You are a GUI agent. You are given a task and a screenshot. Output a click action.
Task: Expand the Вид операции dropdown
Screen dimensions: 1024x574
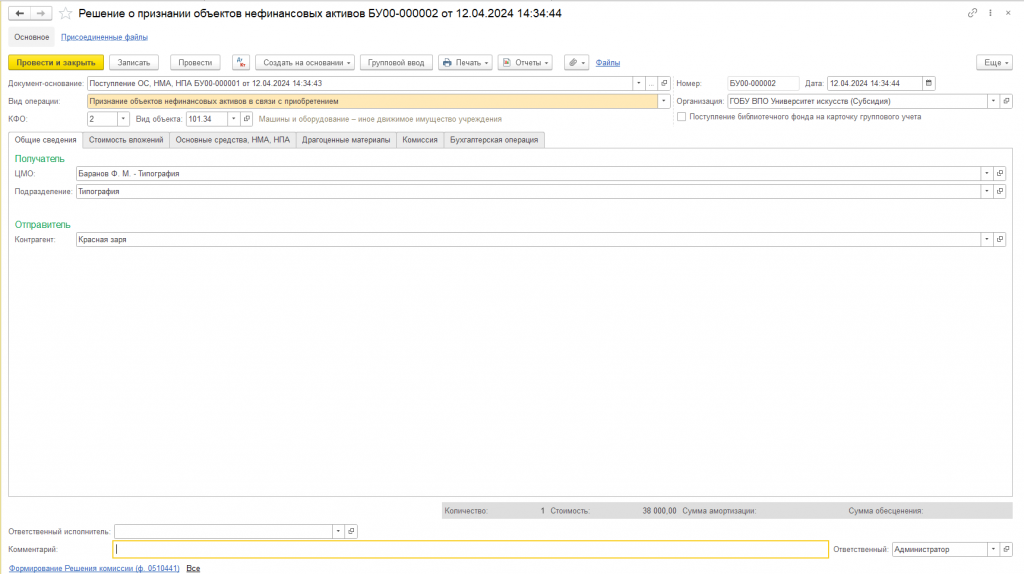pos(664,101)
